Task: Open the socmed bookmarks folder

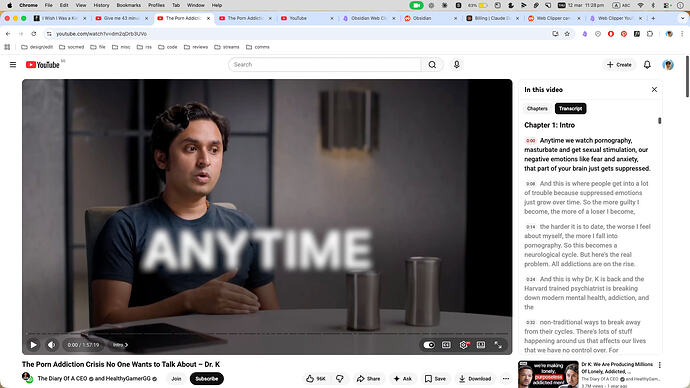Action: (x=71, y=47)
